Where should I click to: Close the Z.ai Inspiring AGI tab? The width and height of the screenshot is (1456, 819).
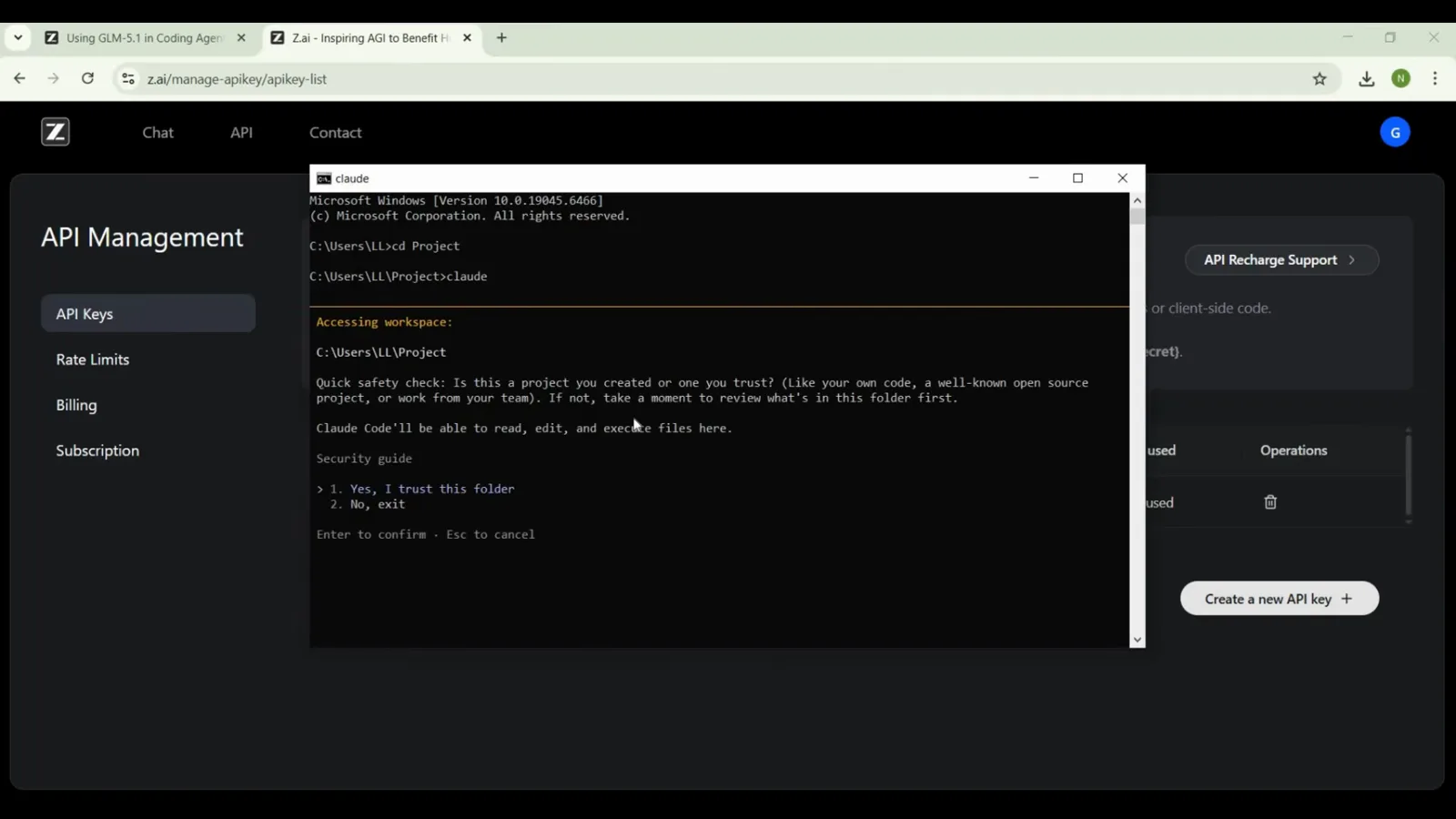[467, 38]
